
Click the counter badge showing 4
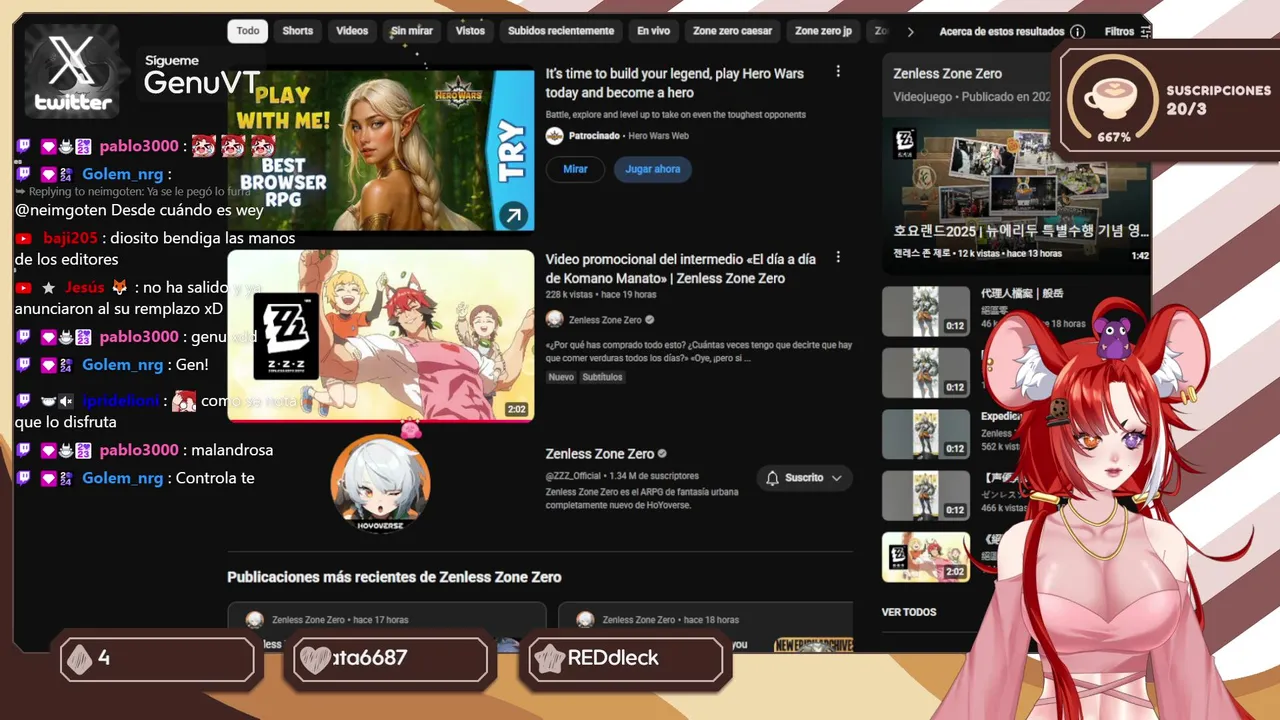point(158,659)
